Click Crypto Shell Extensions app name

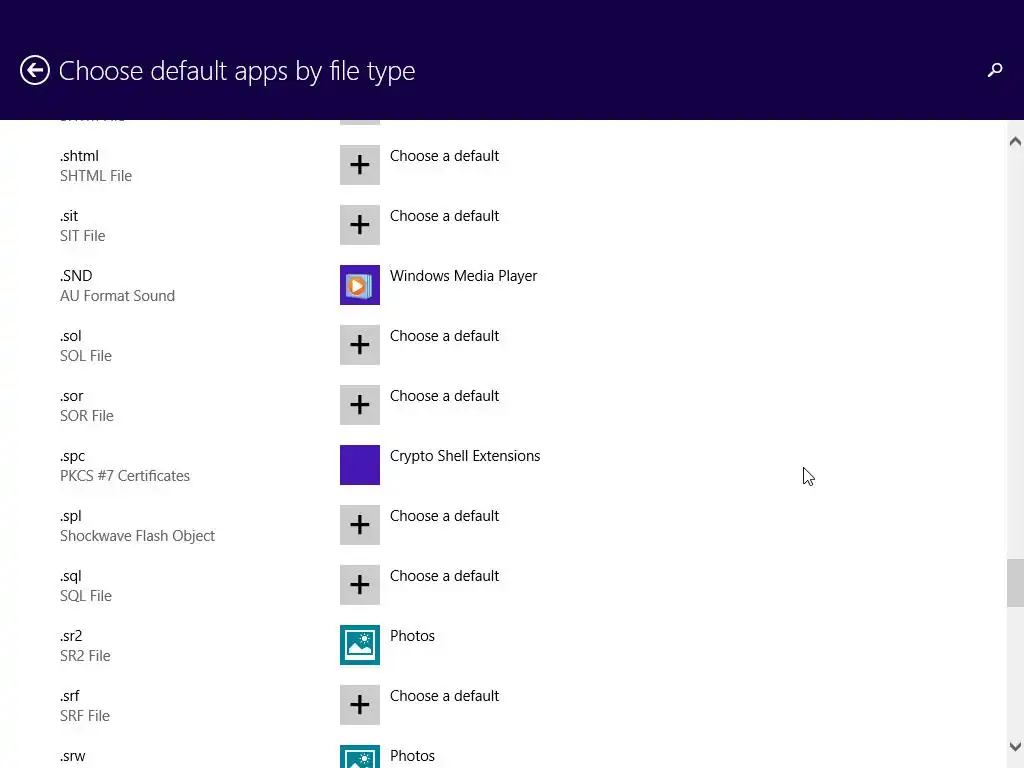pos(465,456)
